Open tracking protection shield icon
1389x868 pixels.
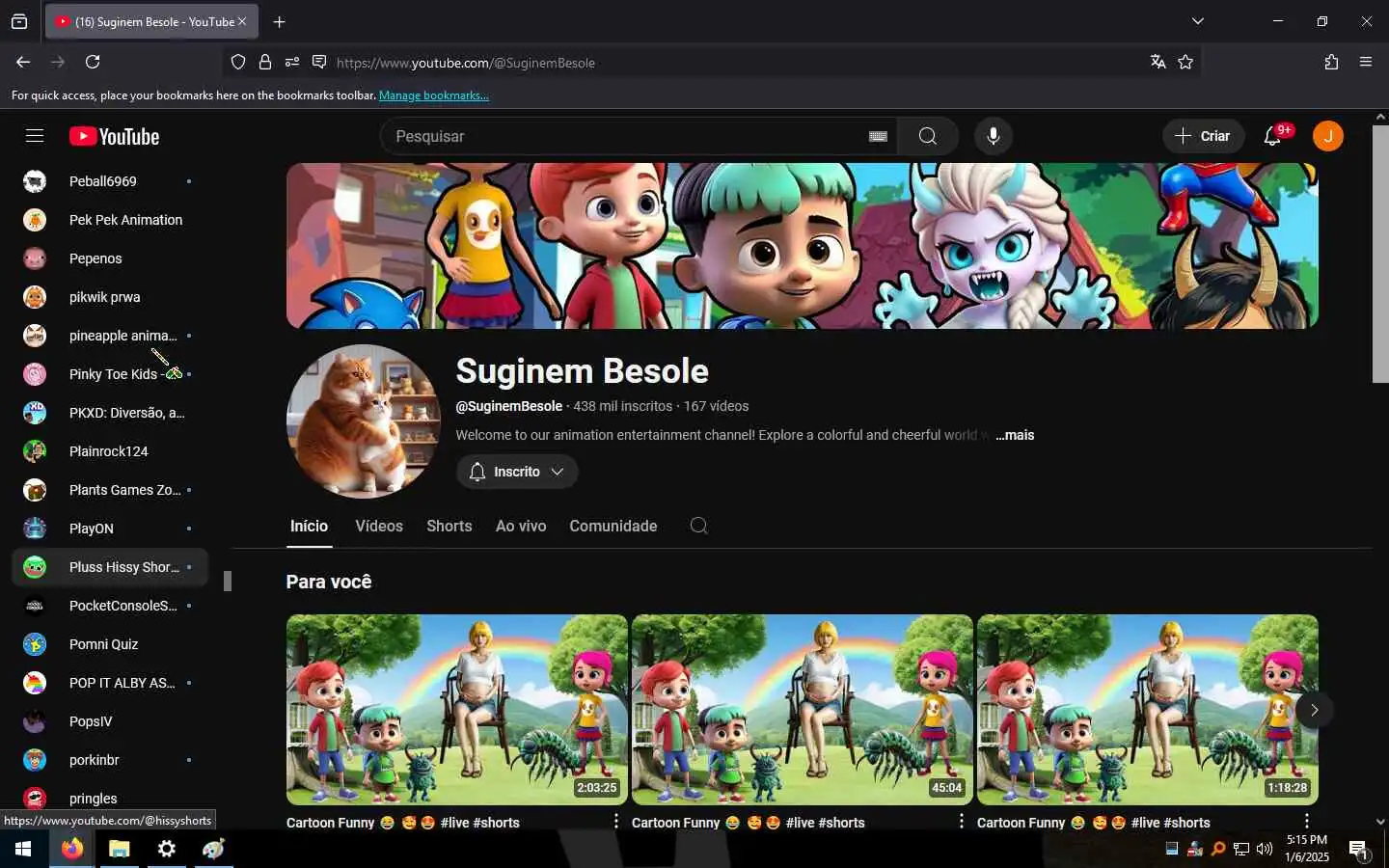pos(238,62)
